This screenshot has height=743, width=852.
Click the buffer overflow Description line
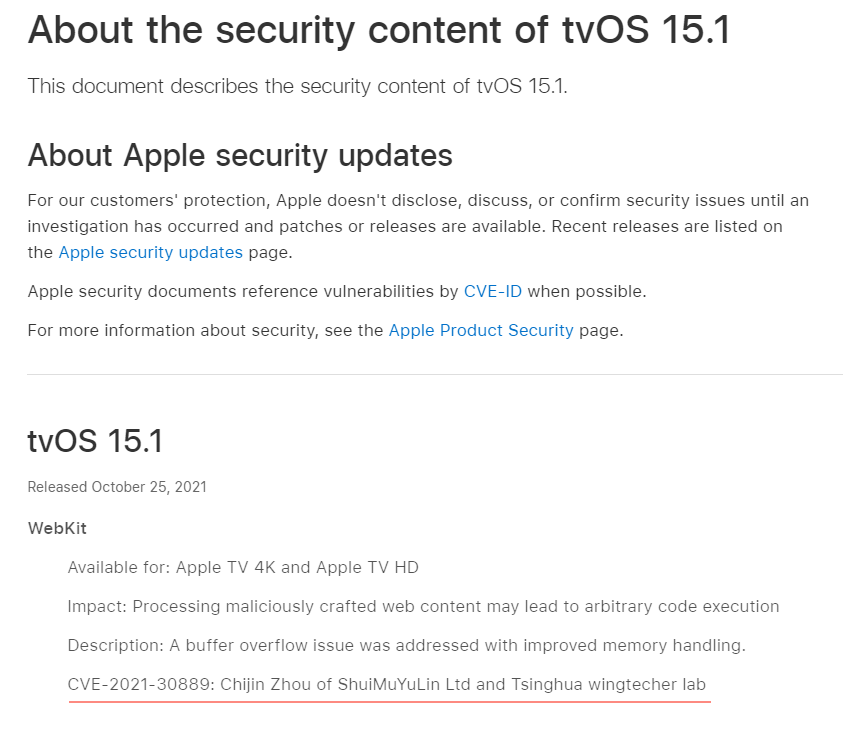406,646
